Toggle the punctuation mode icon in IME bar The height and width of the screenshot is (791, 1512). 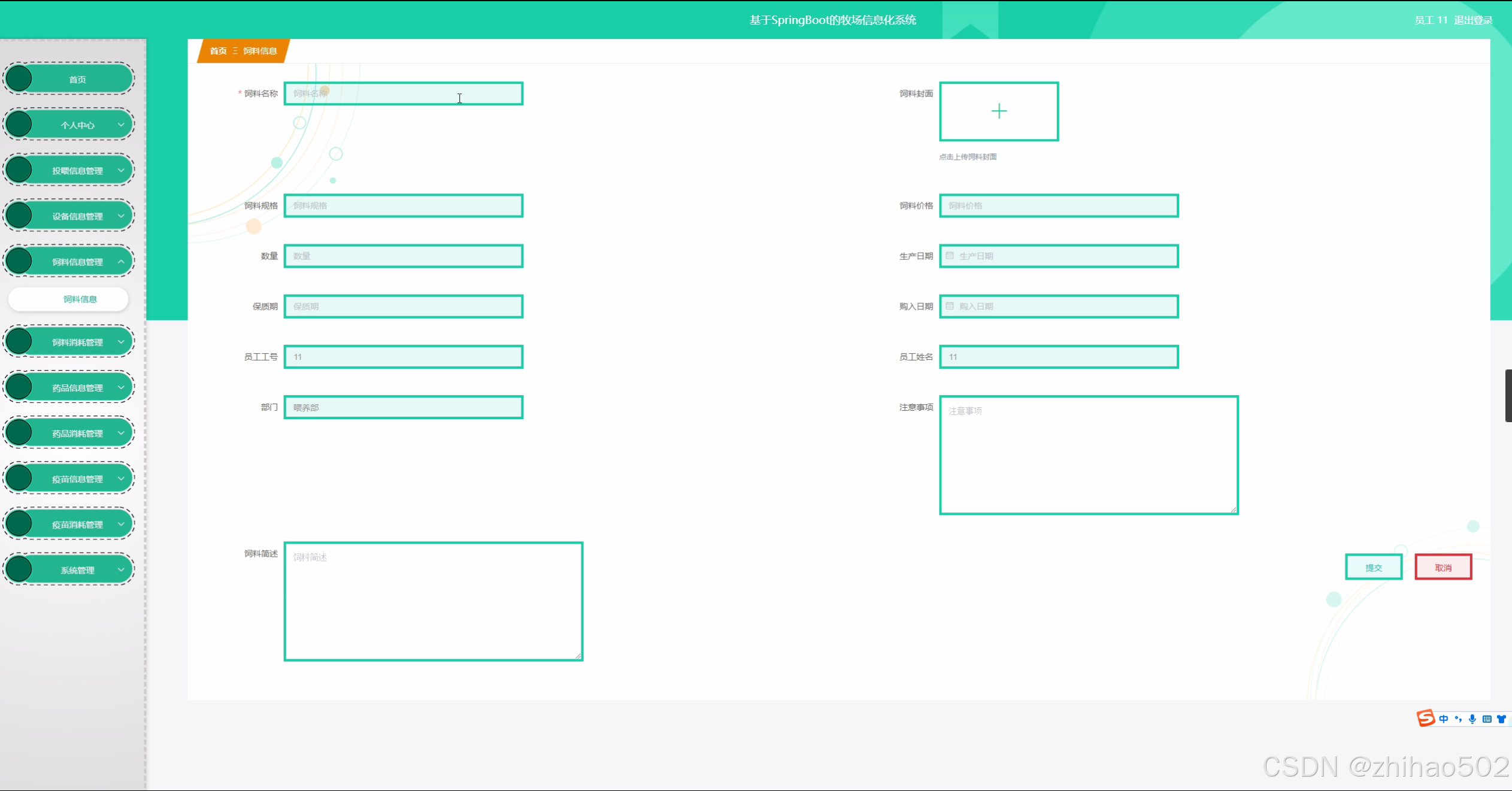[x=1458, y=719]
